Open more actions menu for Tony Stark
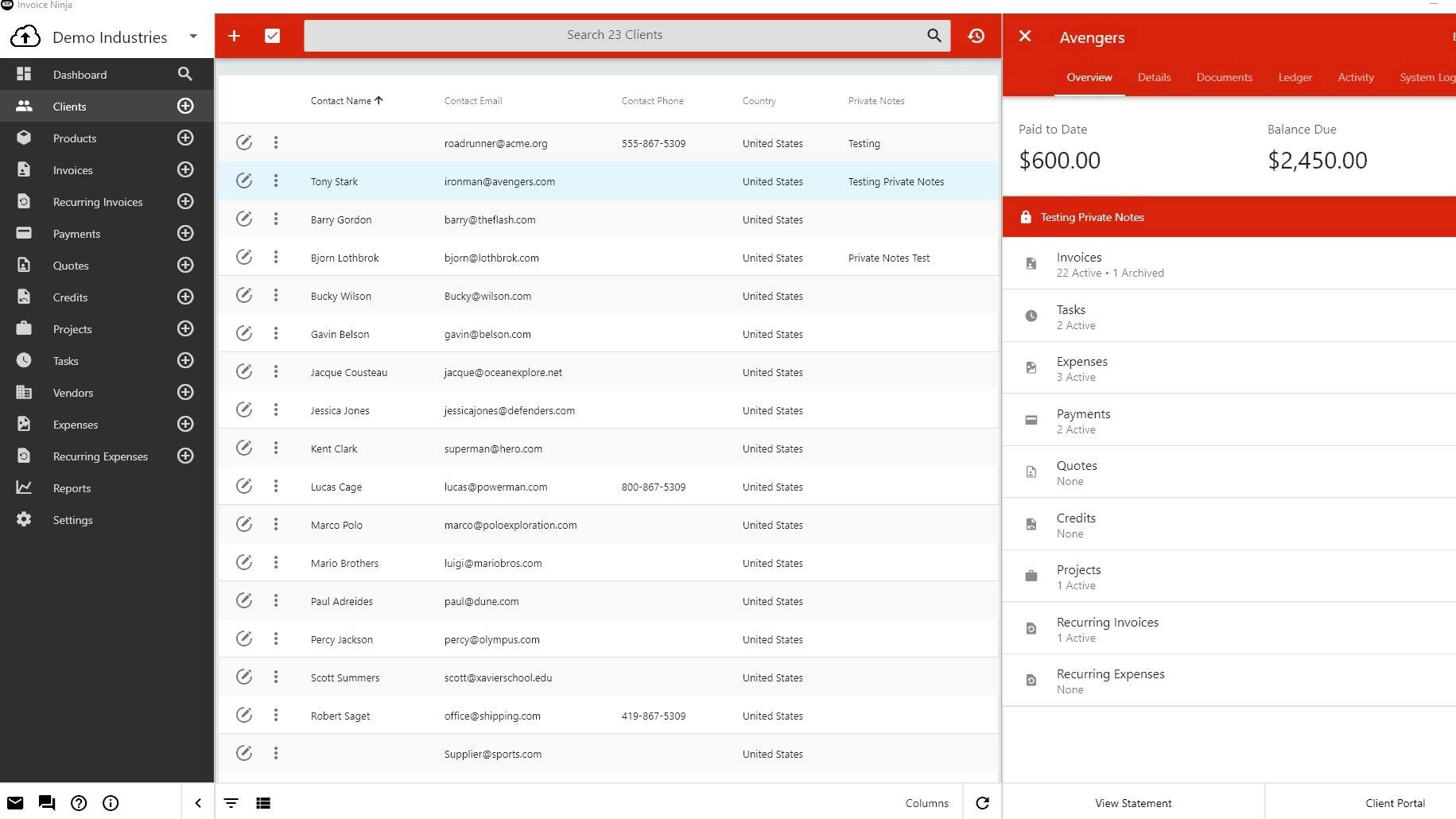 276,181
